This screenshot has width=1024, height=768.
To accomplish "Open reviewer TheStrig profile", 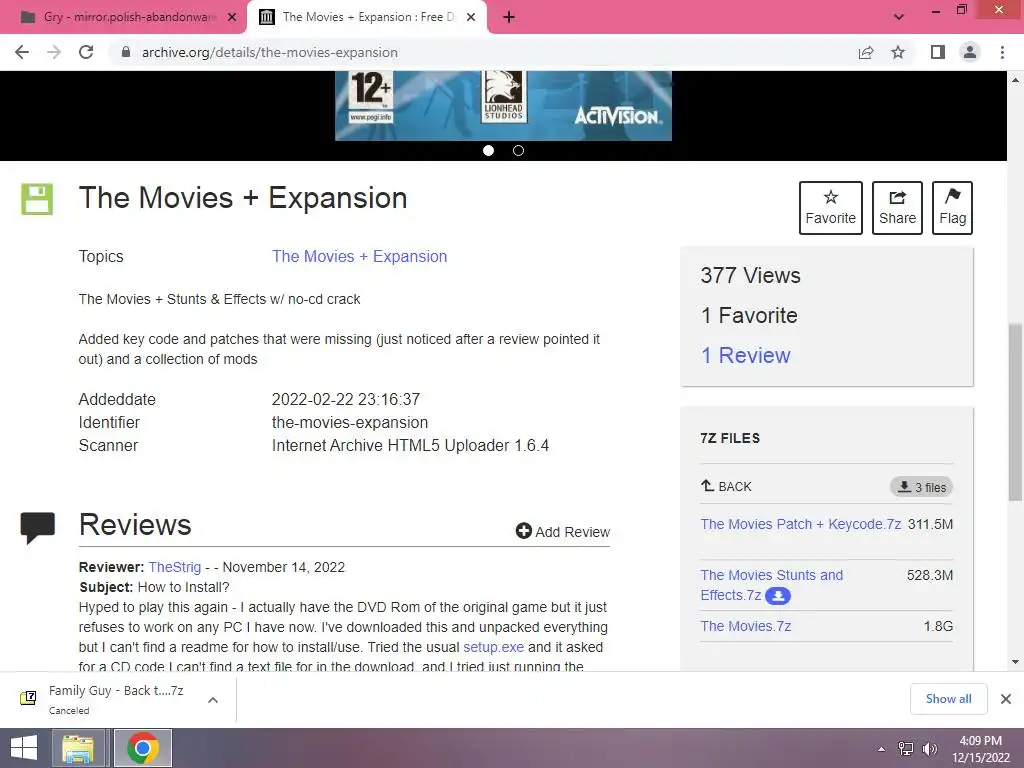I will pyautogui.click(x=174, y=567).
